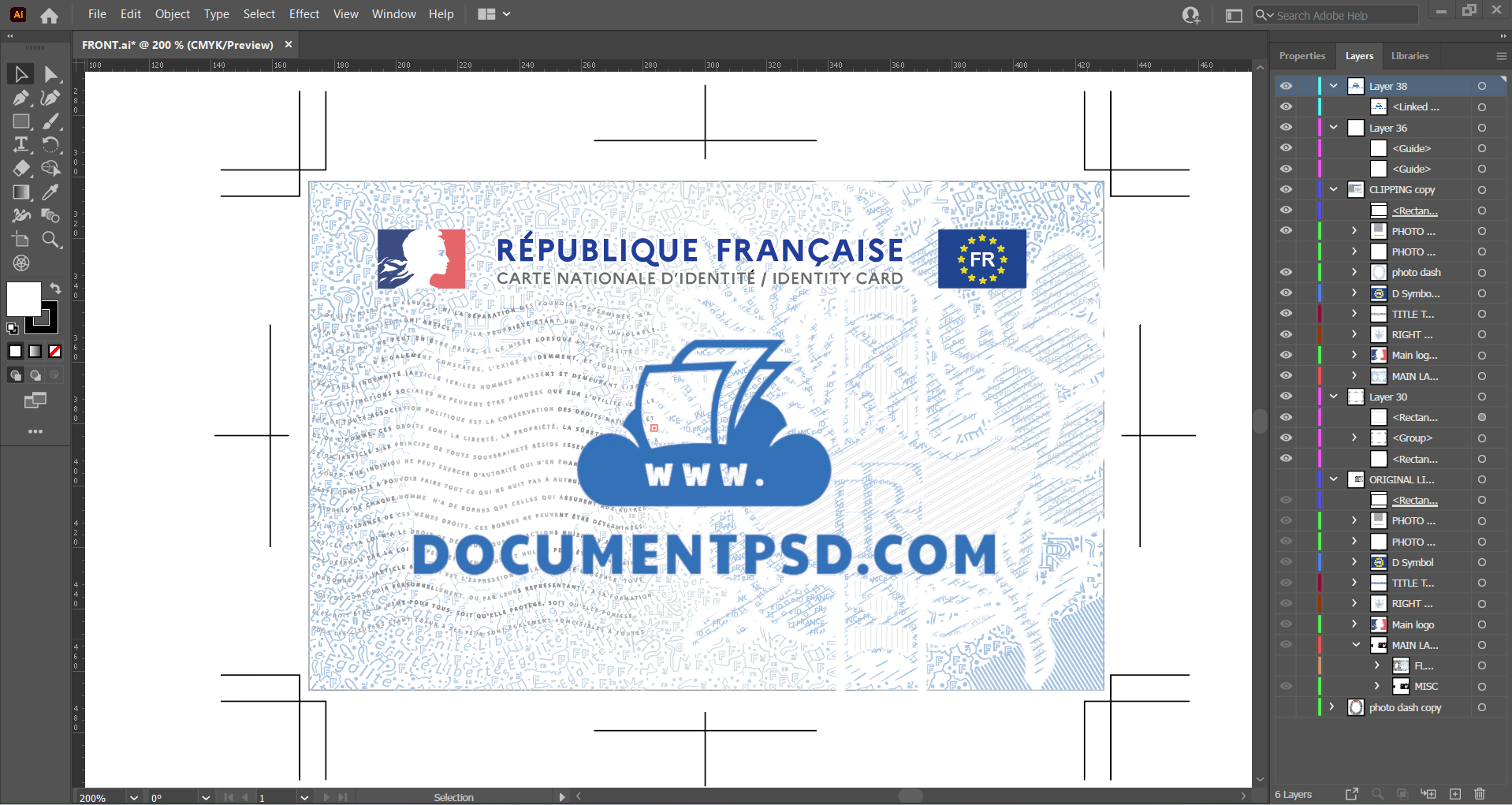1512x805 pixels.
Task: Select the Gradient tool
Action: pyautogui.click(x=21, y=192)
